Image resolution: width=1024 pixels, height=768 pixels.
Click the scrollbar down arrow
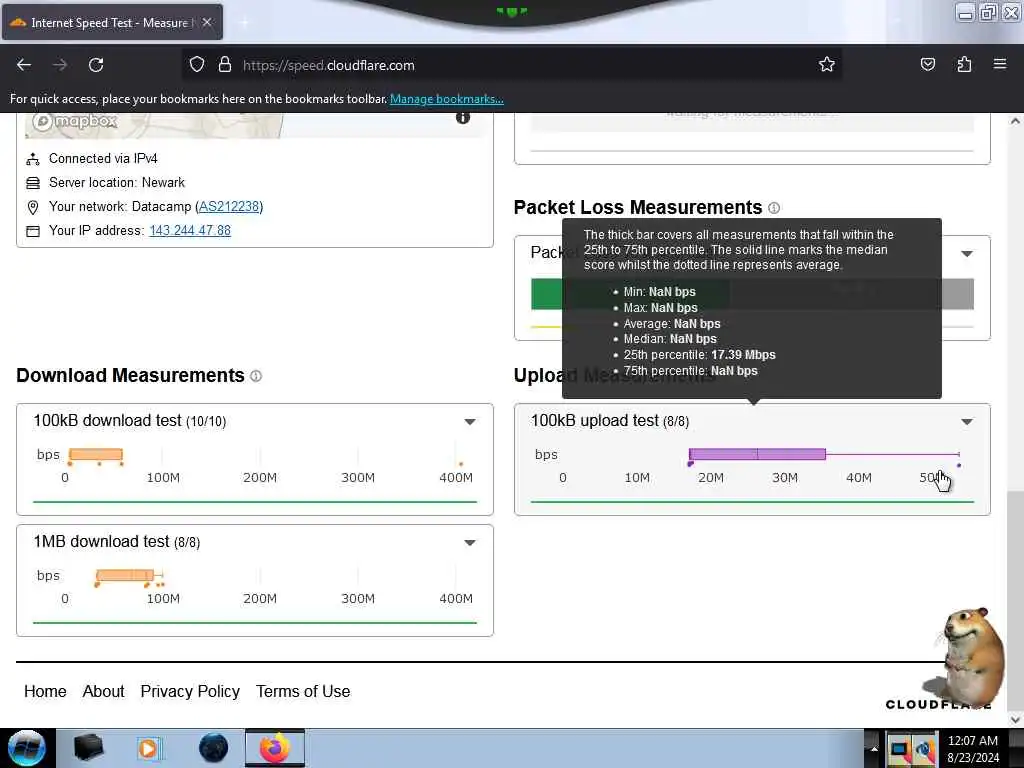coord(1015,719)
